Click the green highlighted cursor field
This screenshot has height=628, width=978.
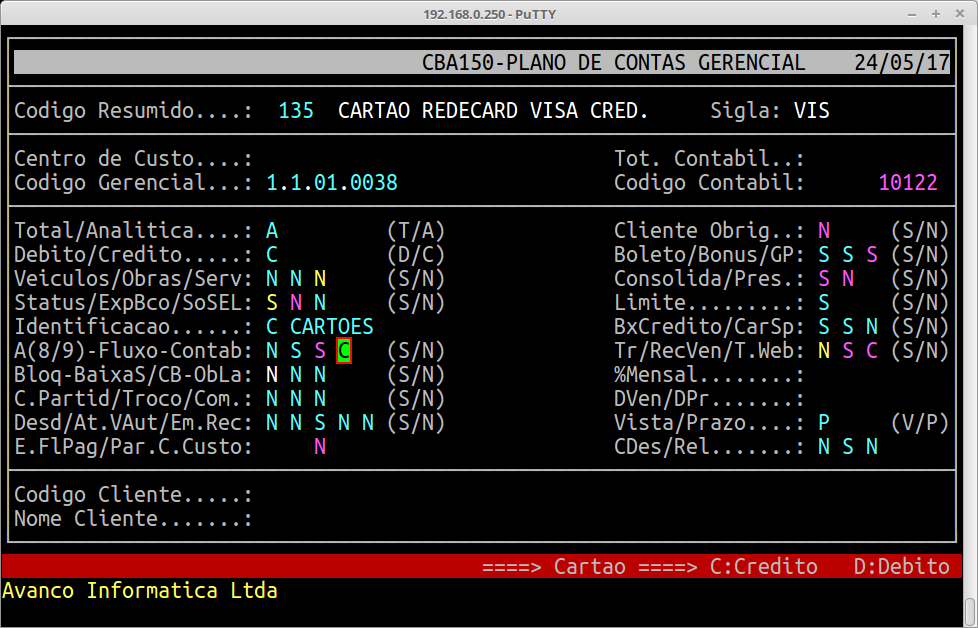[344, 351]
